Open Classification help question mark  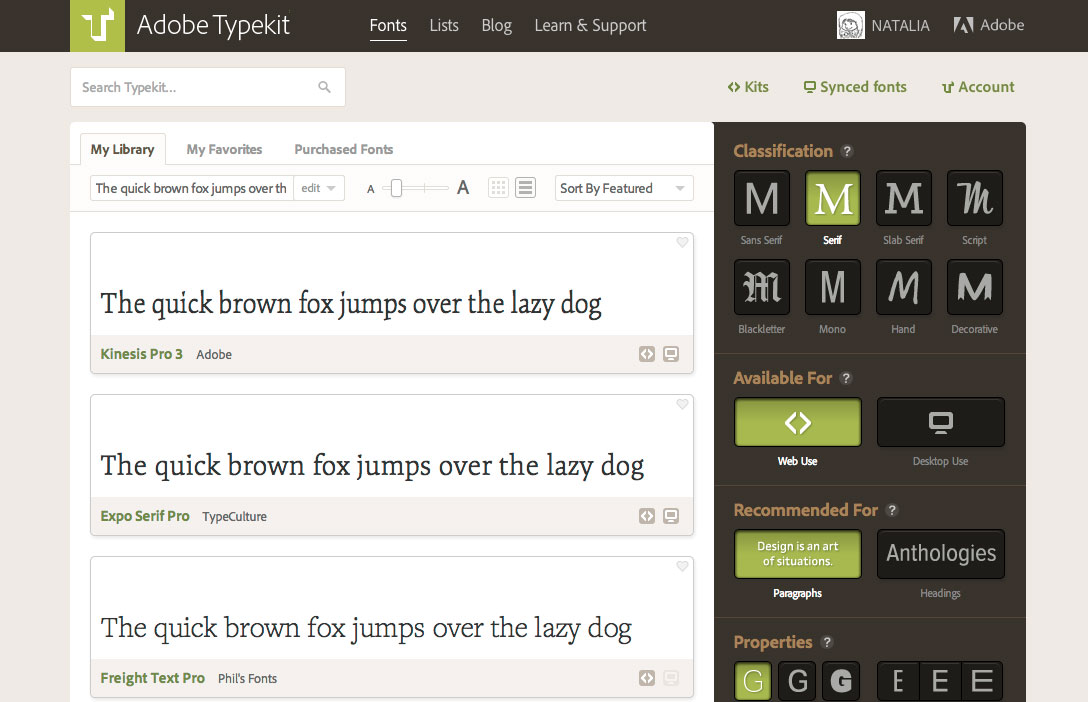coord(847,151)
